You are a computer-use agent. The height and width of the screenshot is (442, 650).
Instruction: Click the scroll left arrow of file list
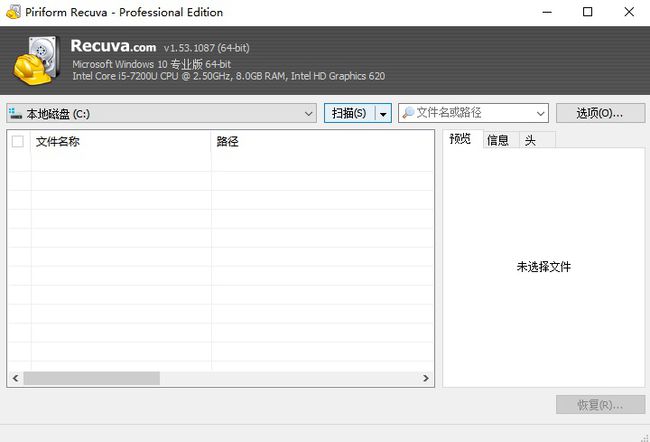[15, 379]
